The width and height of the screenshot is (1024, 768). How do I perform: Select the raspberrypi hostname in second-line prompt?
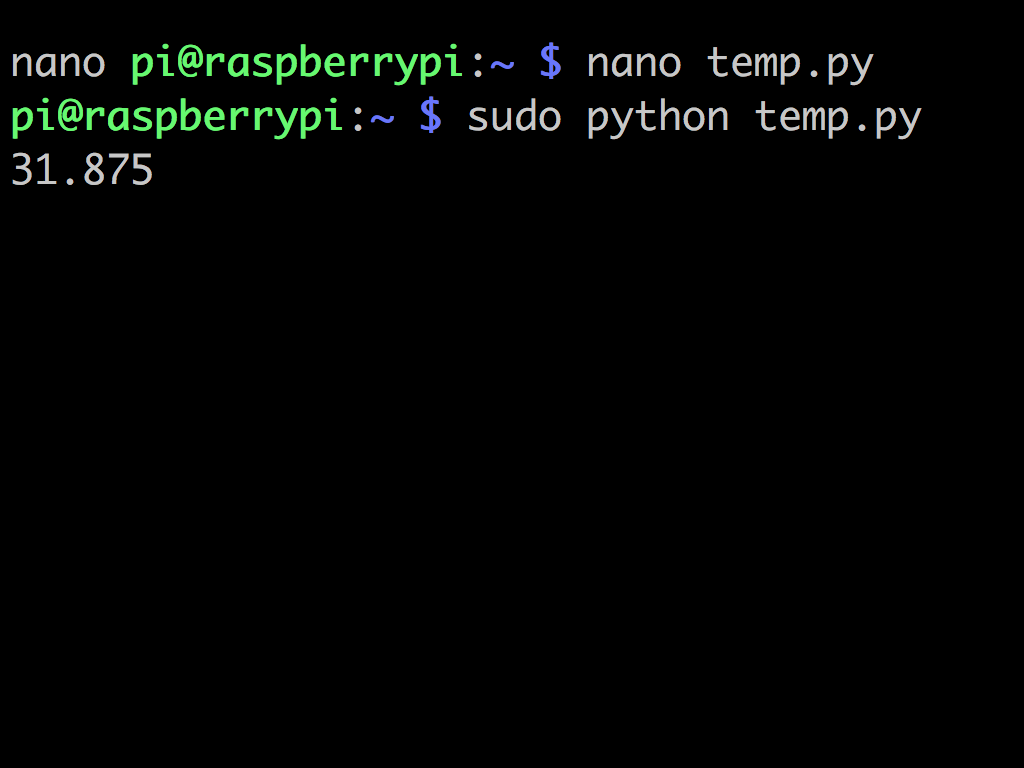214,118
